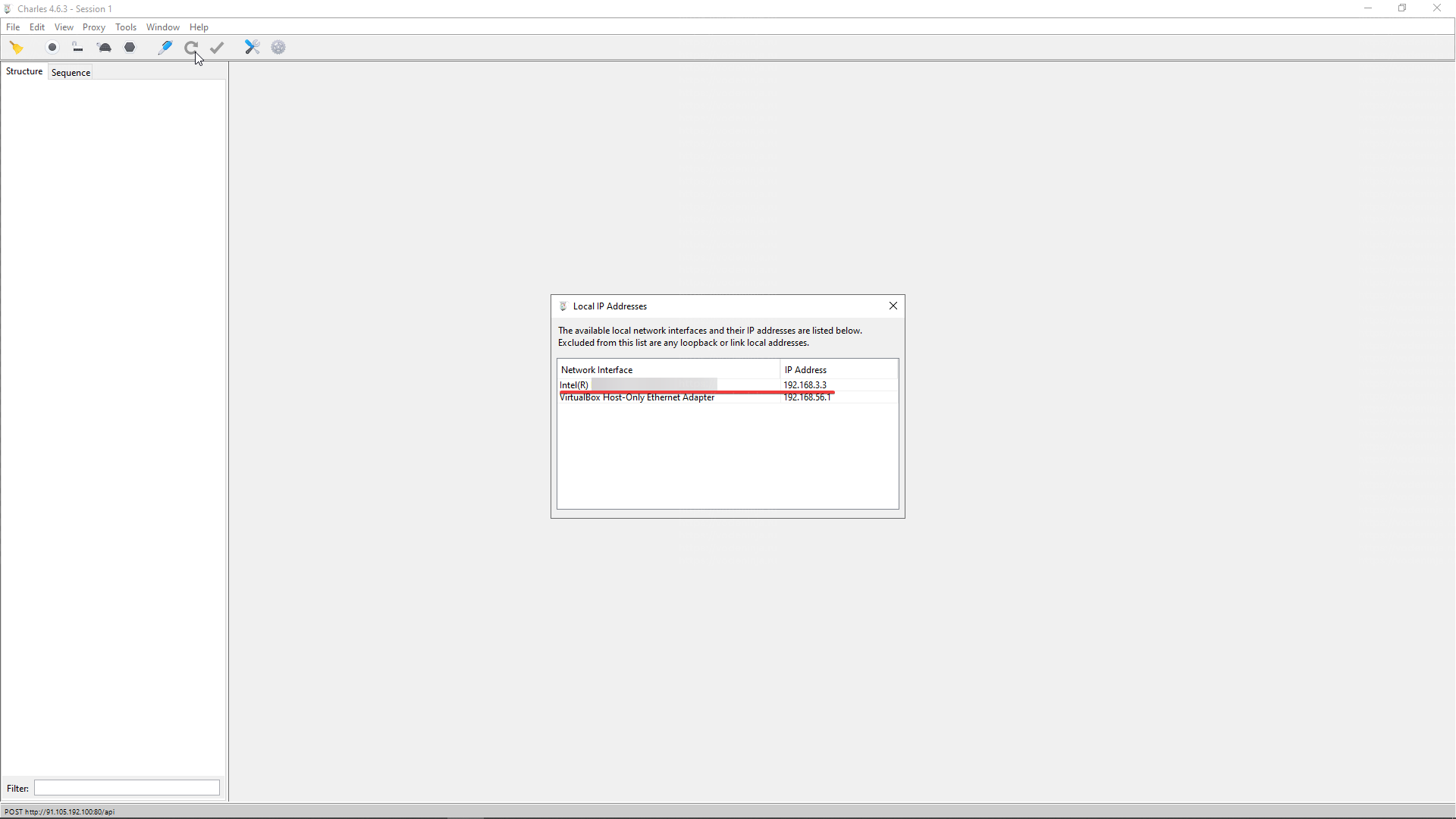Toggle recording with the record button
The width and height of the screenshot is (1456, 819).
(x=52, y=48)
